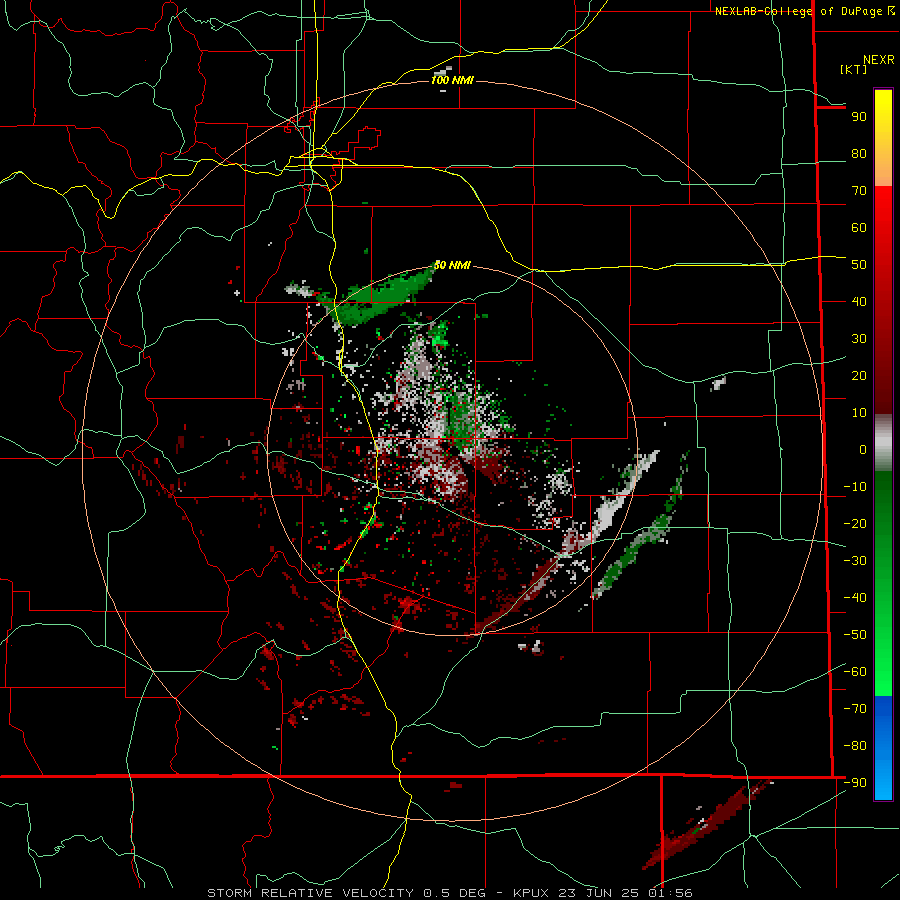
Task: Click the -30 value on the velocity scale
Action: click(855, 561)
